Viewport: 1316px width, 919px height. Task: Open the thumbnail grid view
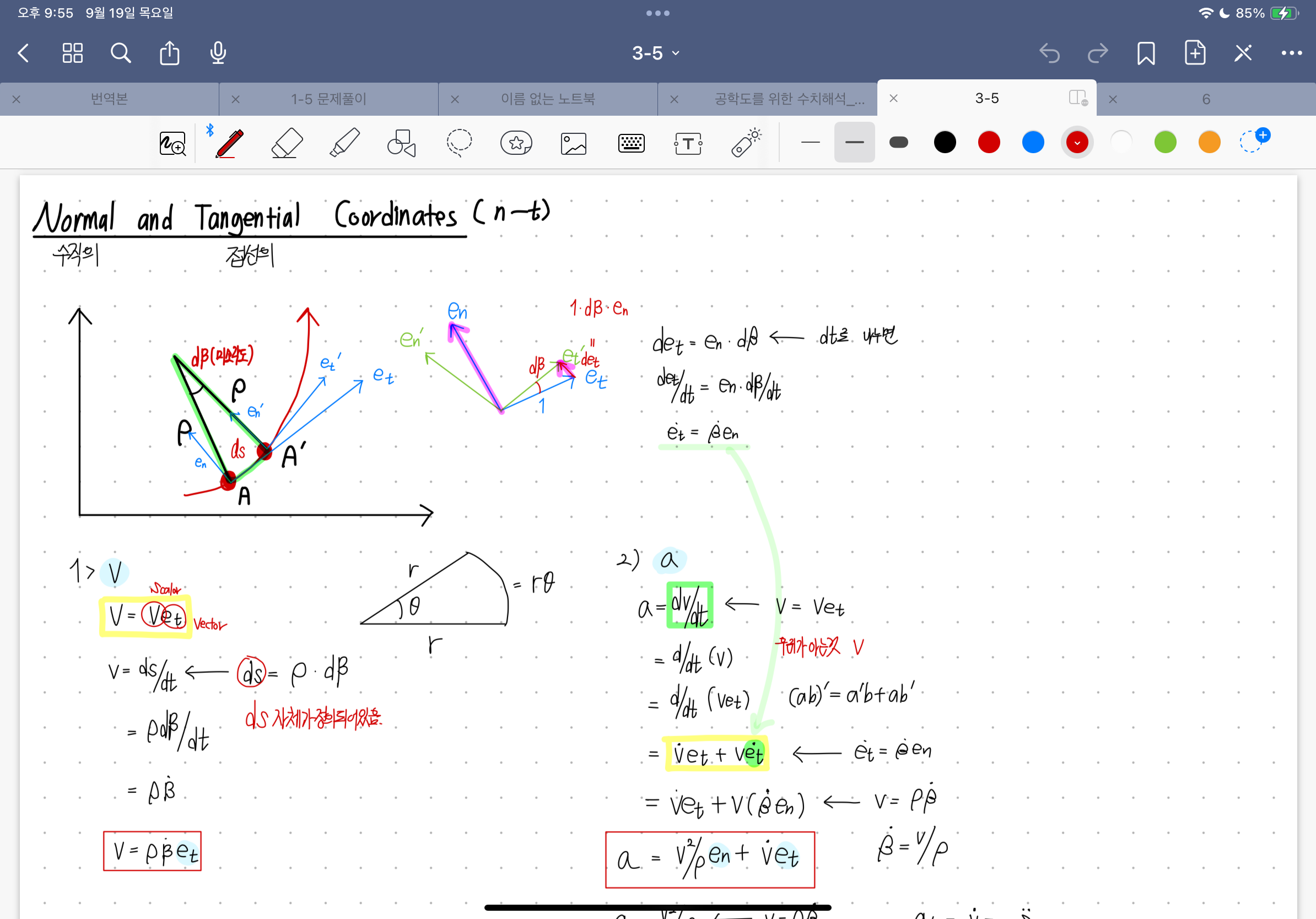[x=73, y=53]
